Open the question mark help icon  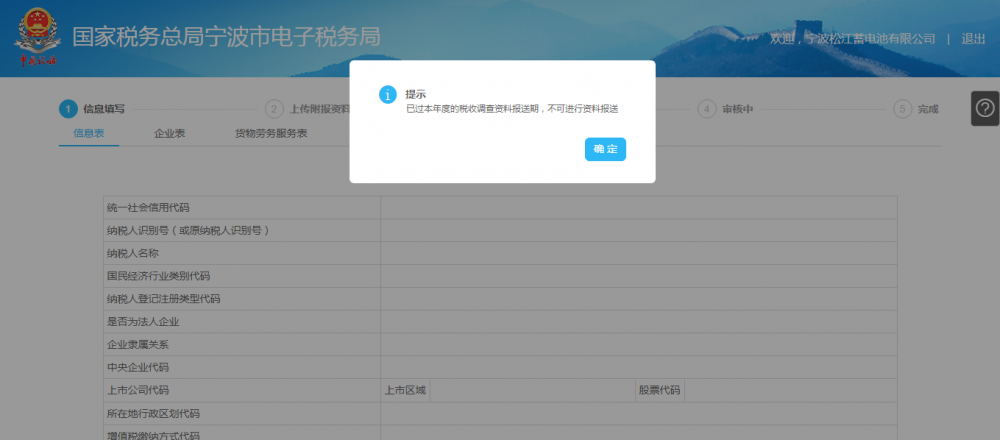985,108
